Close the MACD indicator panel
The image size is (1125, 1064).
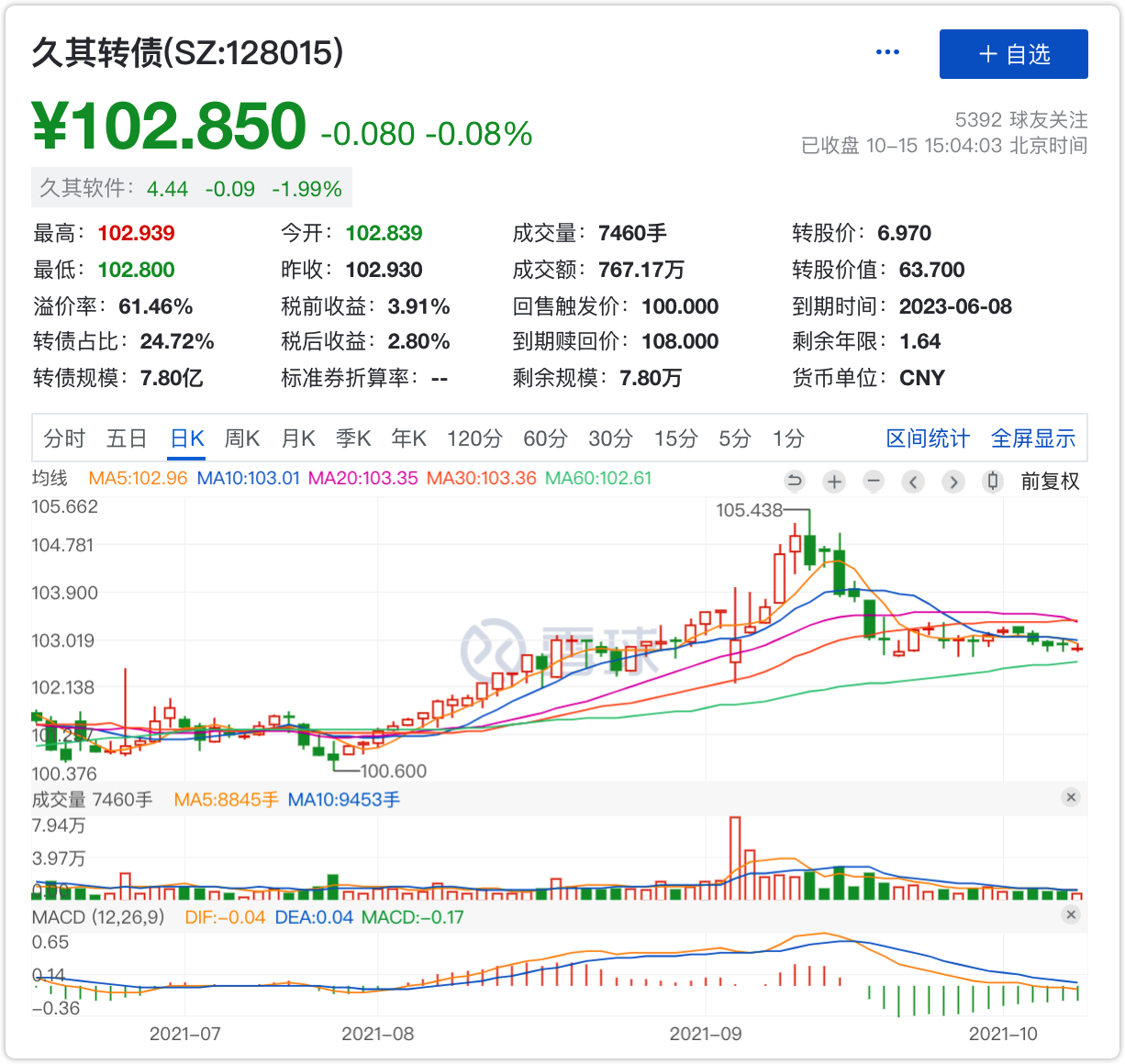[1071, 914]
